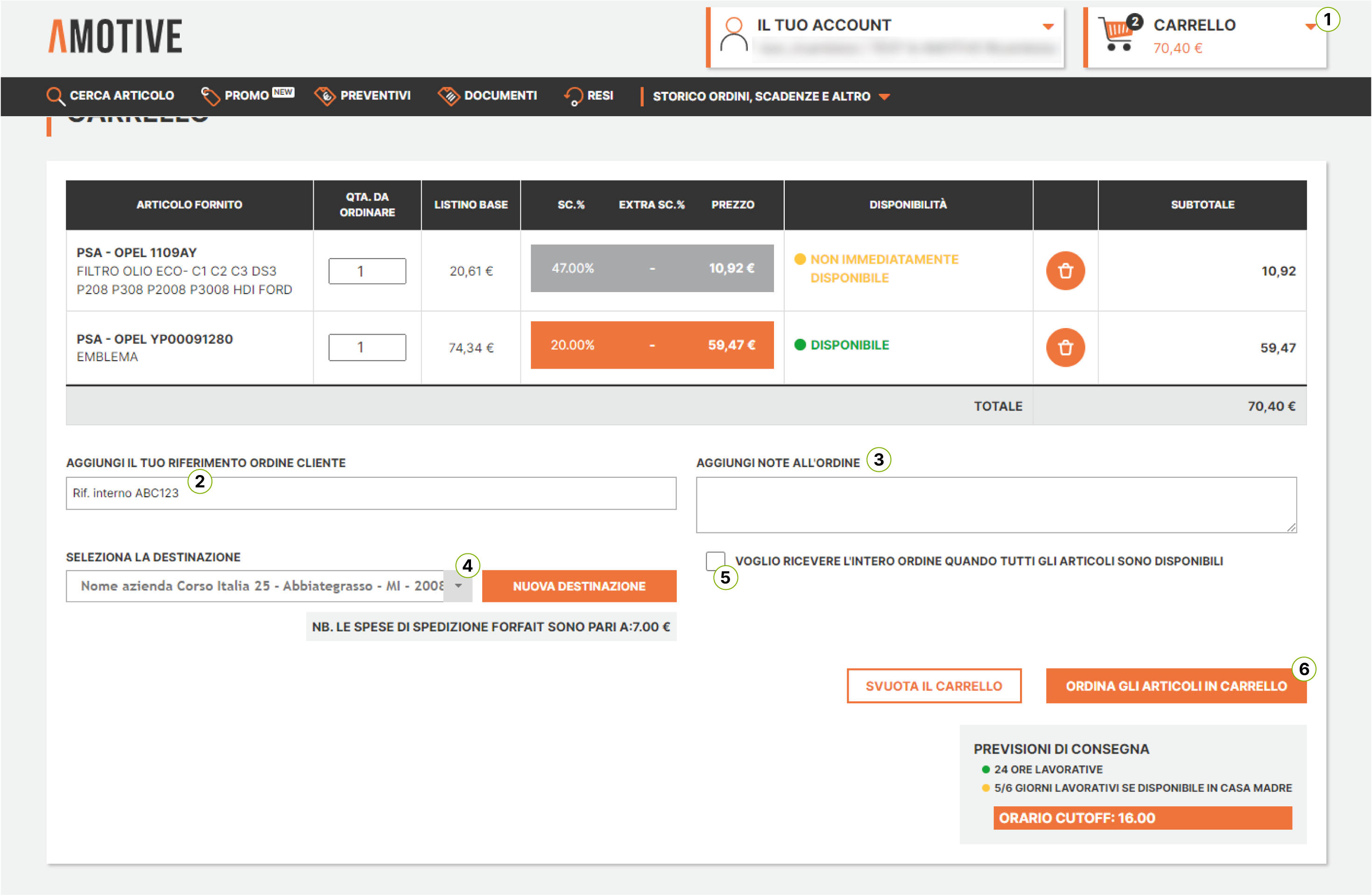Click the account user avatar icon

point(733,35)
